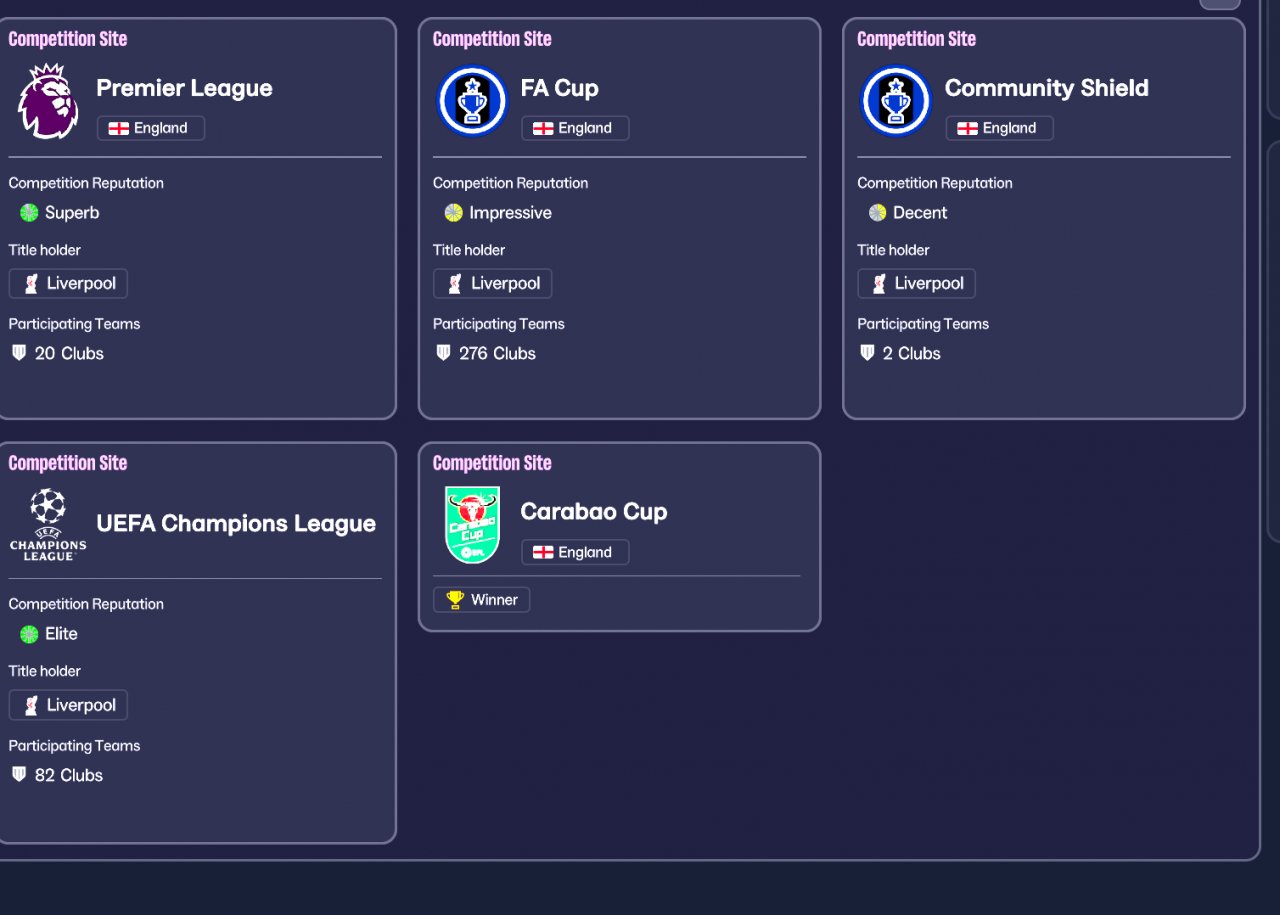
Task: Click the Superb reputation indicator icon
Action: 29,213
